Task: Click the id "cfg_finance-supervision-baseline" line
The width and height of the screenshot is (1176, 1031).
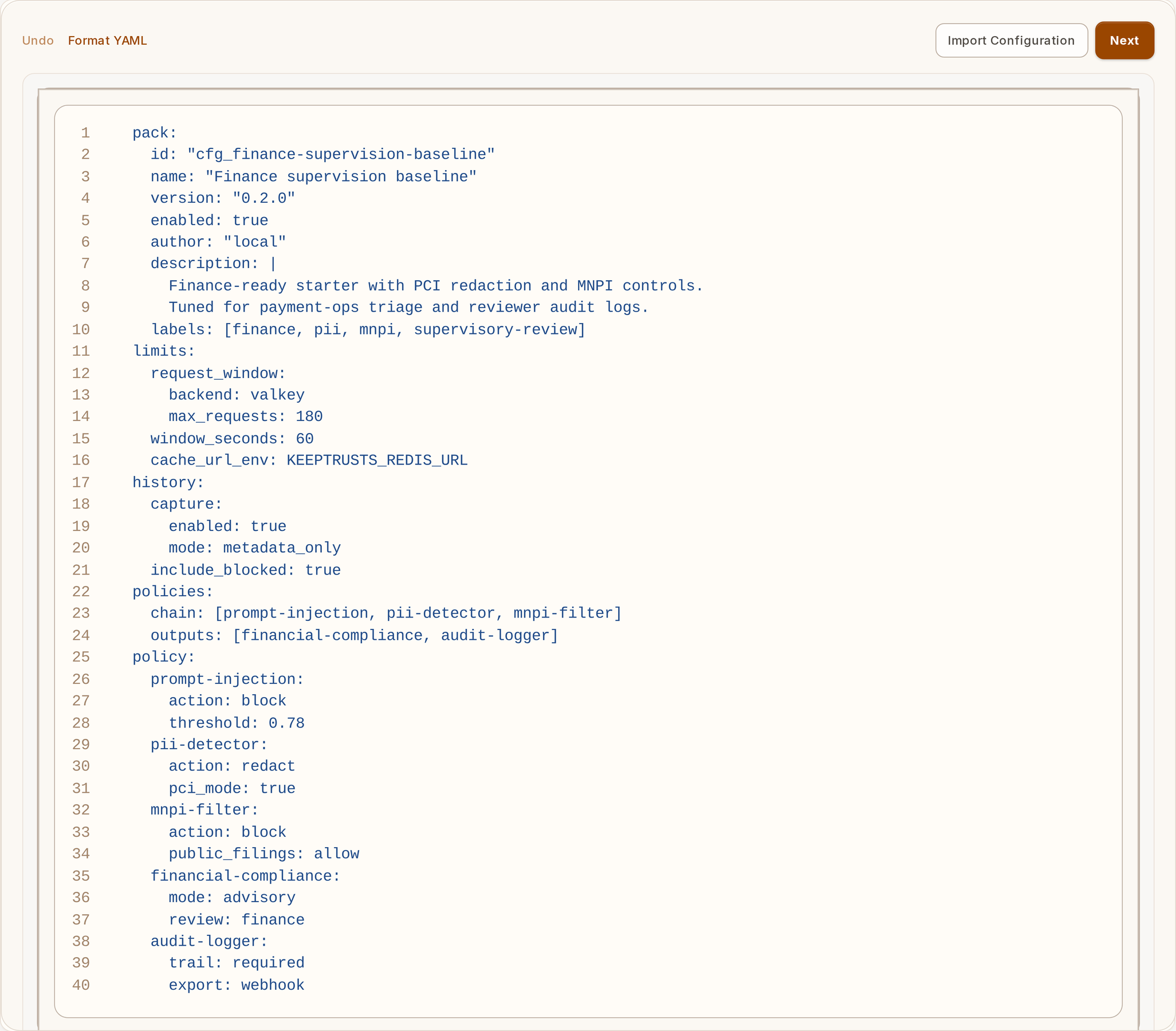Action: (322, 155)
